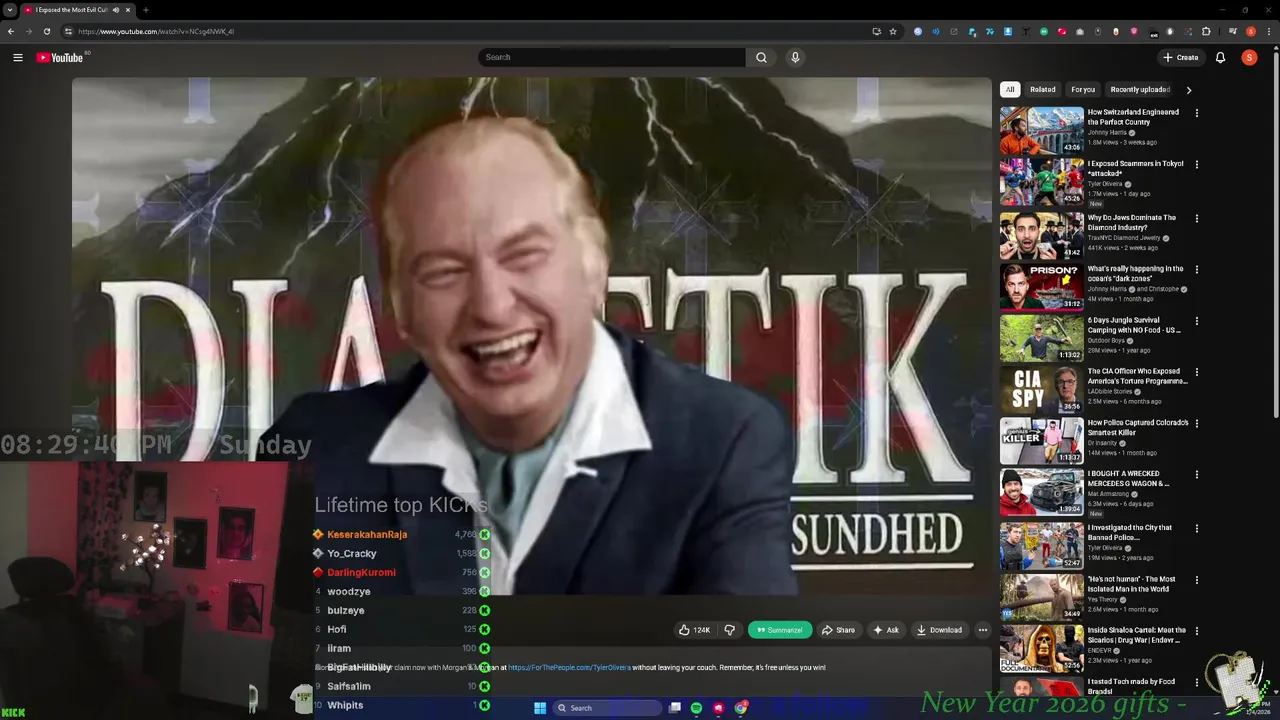
Task: Select the 'For you' filter chip
Action: point(1083,90)
